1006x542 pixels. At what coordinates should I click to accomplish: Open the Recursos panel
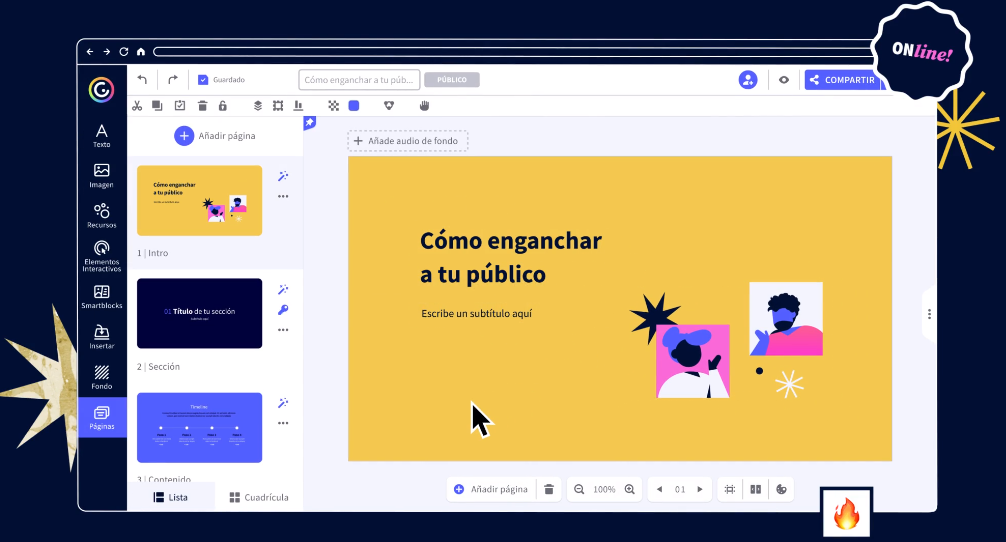[x=101, y=216]
